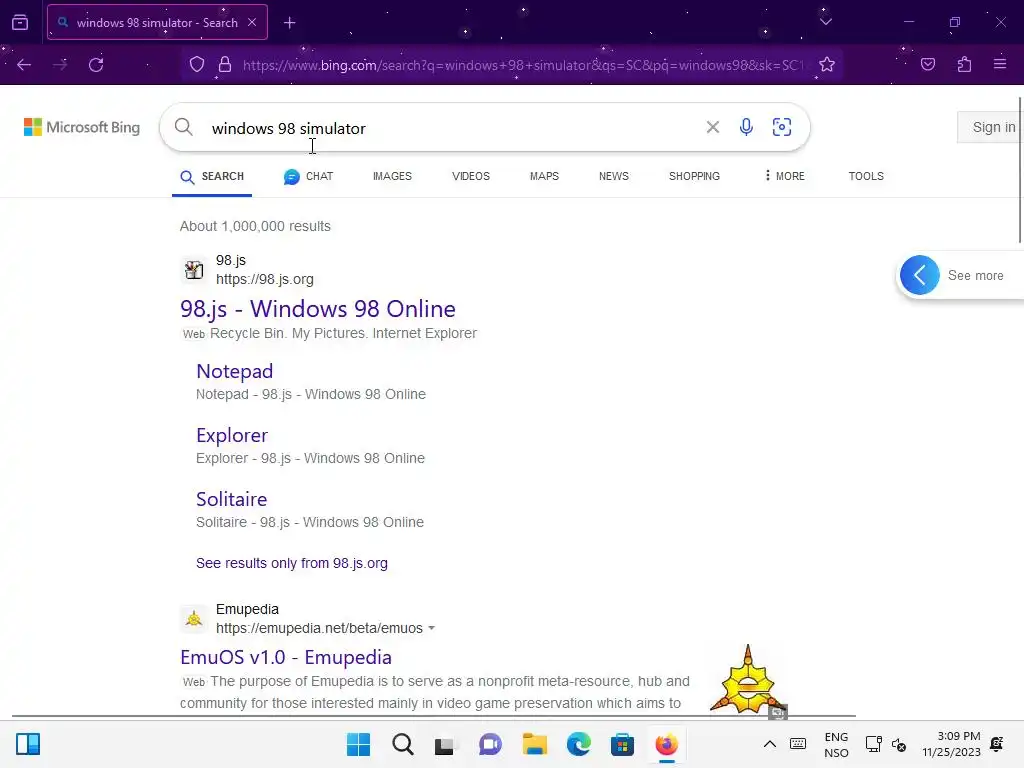Click the Bing search magnifier icon
1024x768 pixels.
click(184, 127)
